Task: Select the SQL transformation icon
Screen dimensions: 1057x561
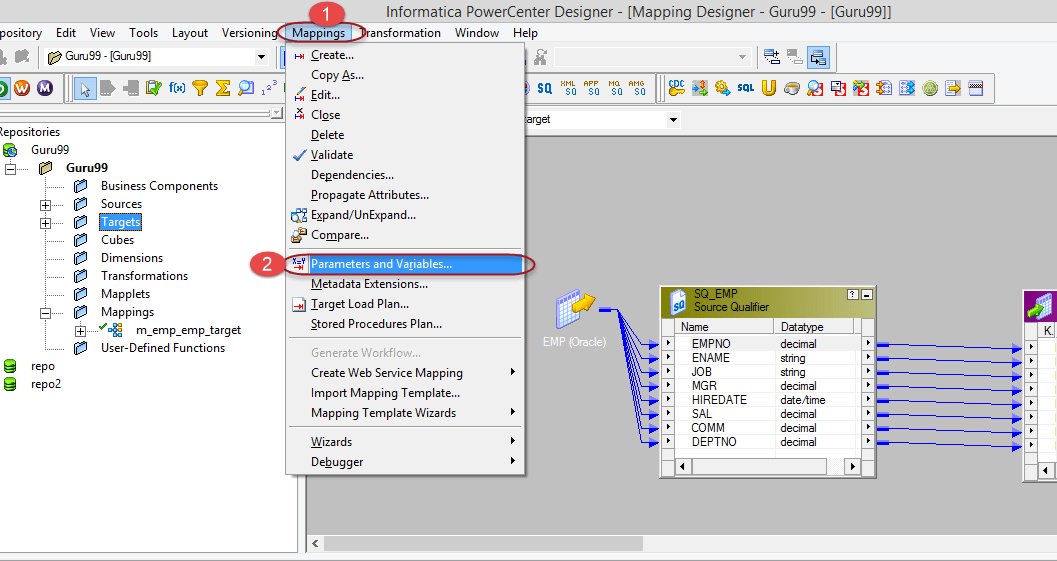Action: click(746, 88)
